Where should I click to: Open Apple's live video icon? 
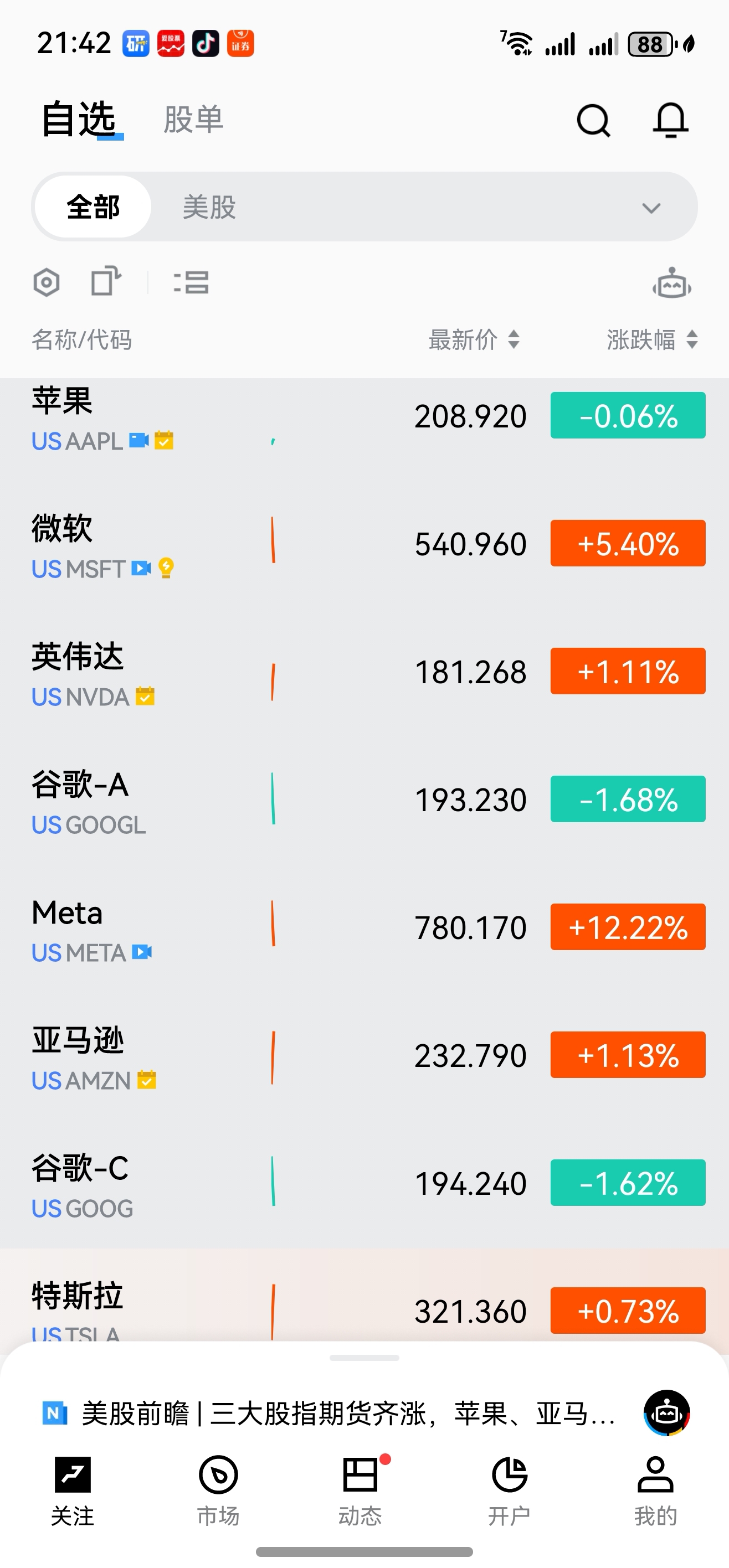click(139, 440)
